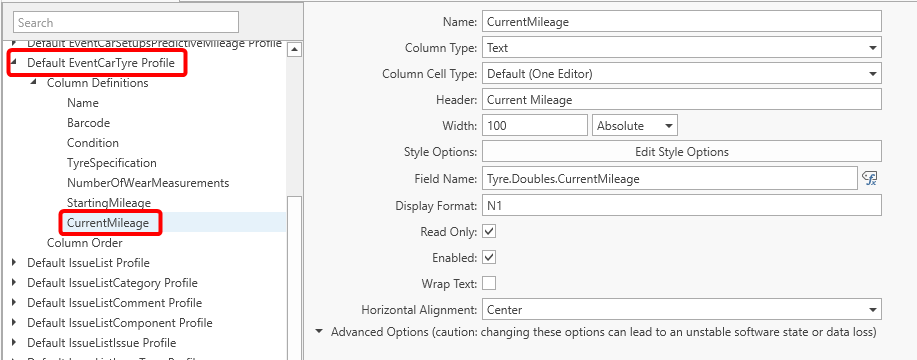
Task: Select the TyreSpecification column item
Action: (x=112, y=162)
